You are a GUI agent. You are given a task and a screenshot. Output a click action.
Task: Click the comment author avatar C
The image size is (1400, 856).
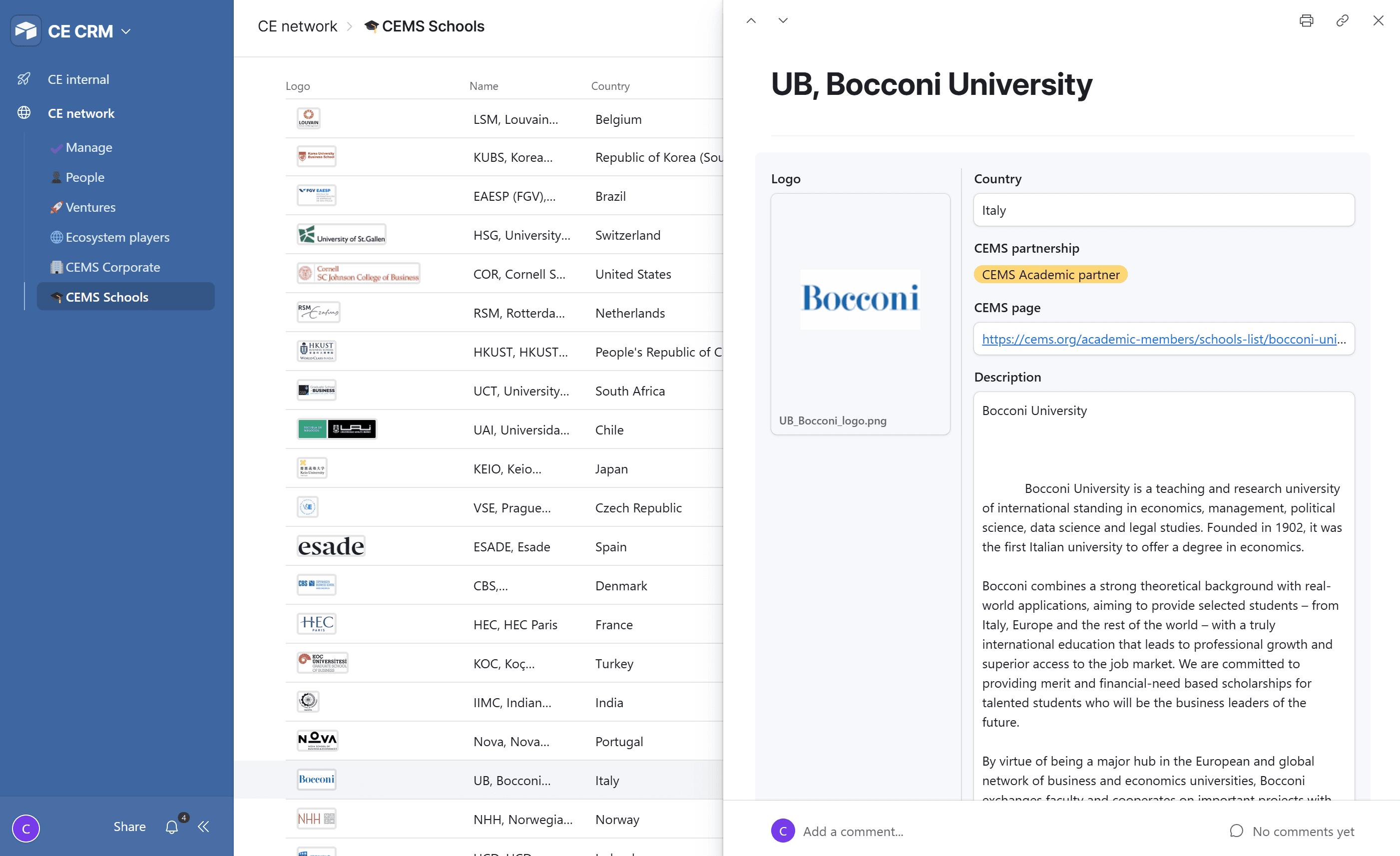(x=782, y=831)
